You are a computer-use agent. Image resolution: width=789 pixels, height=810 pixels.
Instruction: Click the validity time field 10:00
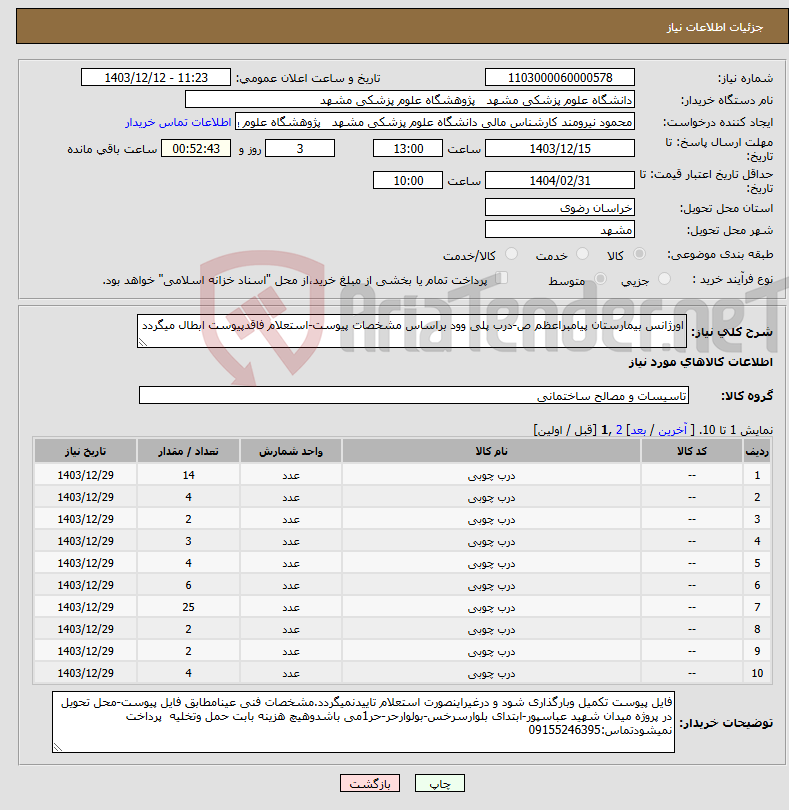click(408, 180)
